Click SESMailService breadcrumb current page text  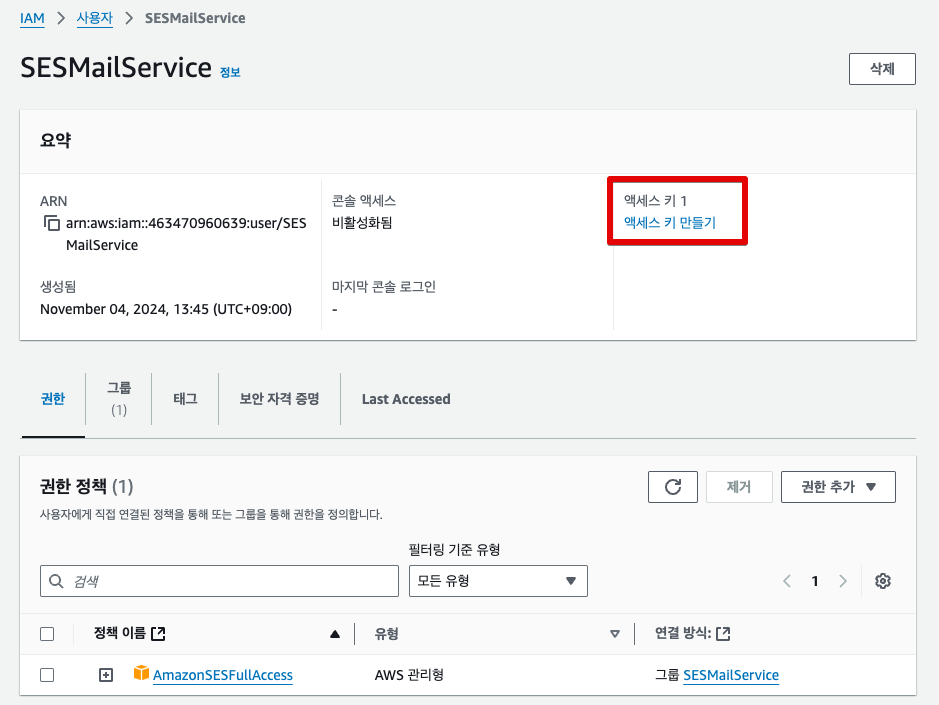click(195, 18)
